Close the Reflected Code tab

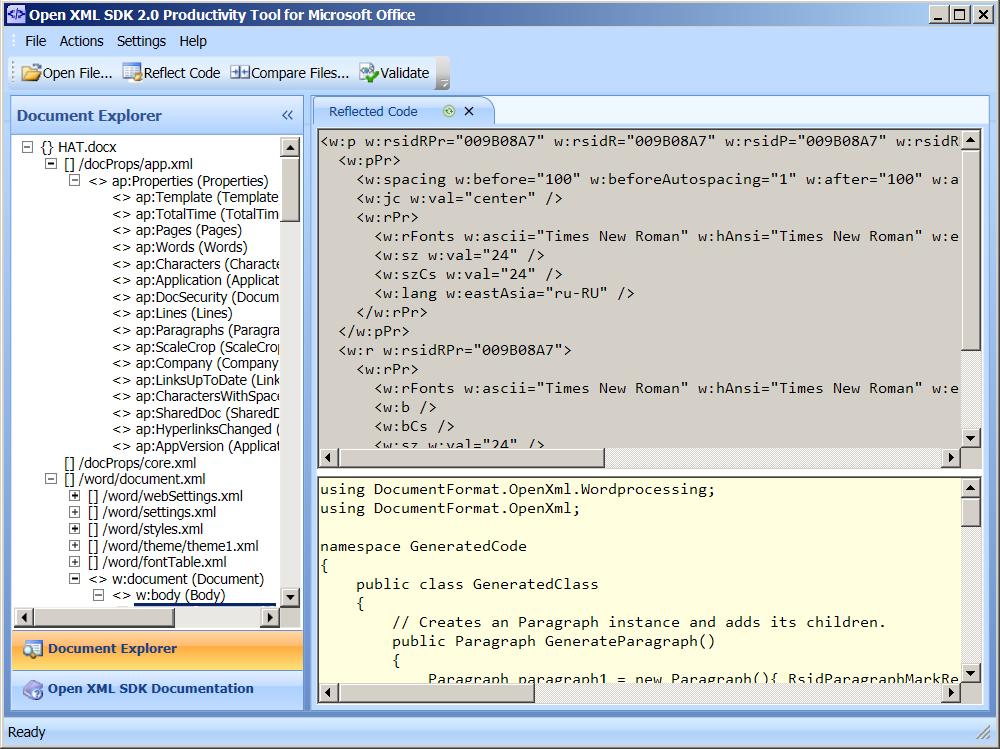[x=469, y=111]
